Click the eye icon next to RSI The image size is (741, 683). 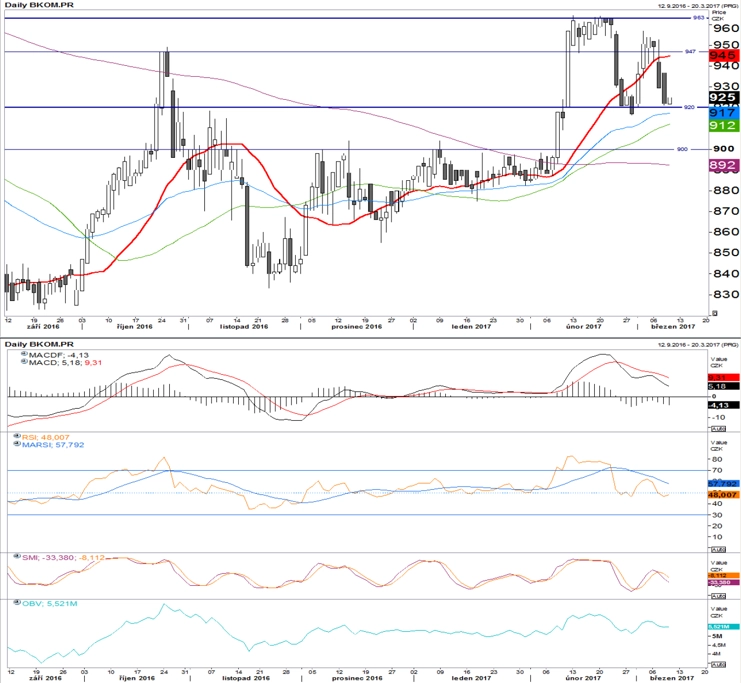pyautogui.click(x=17, y=436)
